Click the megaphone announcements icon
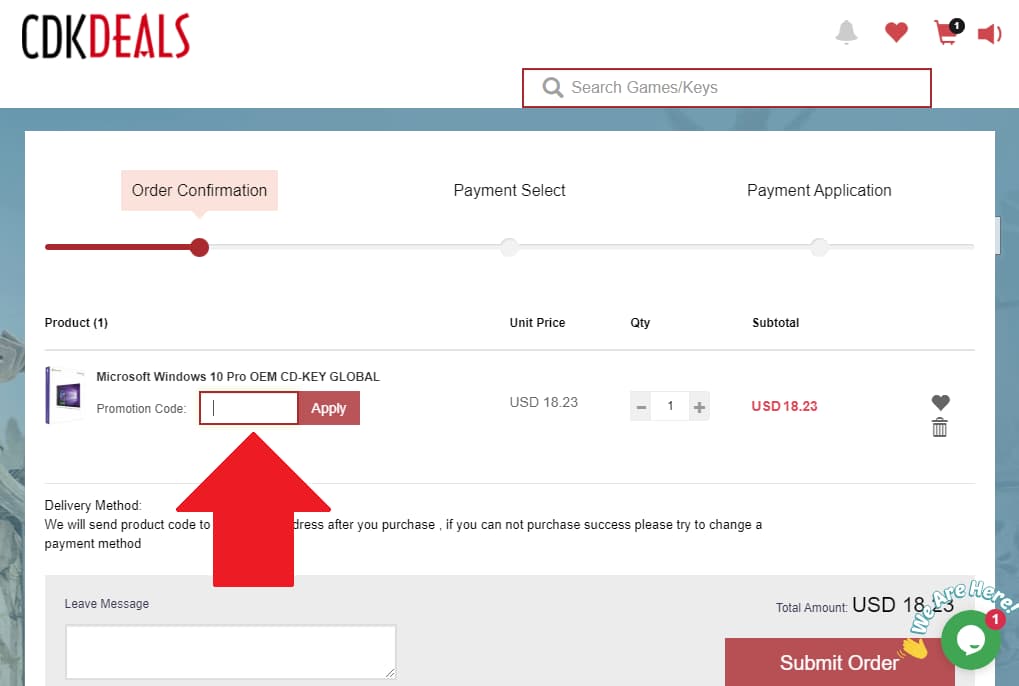The image size is (1019, 686). click(x=990, y=33)
